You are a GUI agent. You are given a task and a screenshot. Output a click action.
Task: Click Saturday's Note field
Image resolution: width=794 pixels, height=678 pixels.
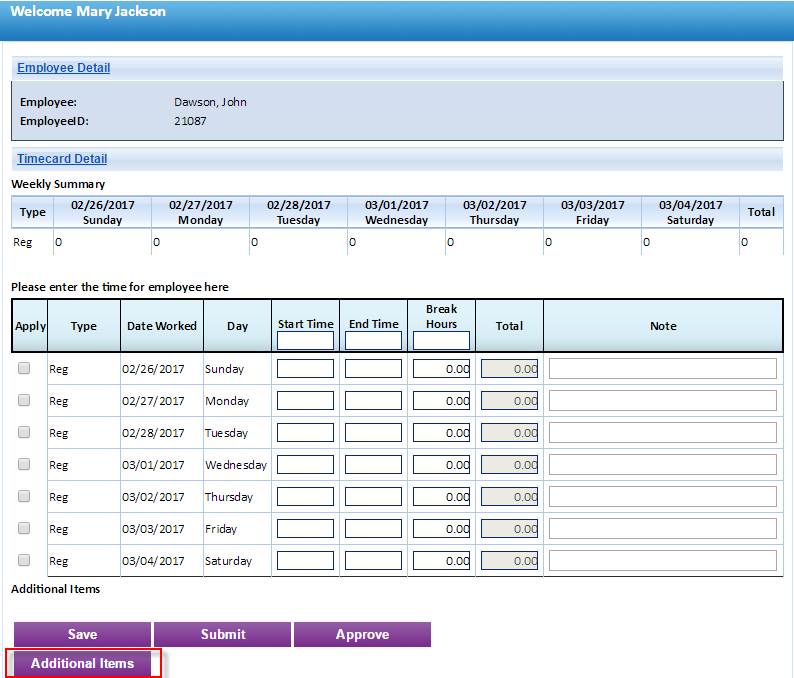click(663, 561)
